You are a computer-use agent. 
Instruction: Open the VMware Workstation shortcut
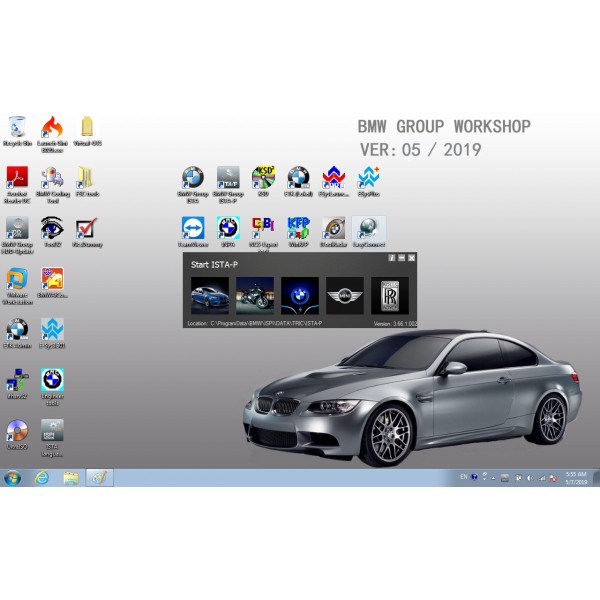point(17,286)
